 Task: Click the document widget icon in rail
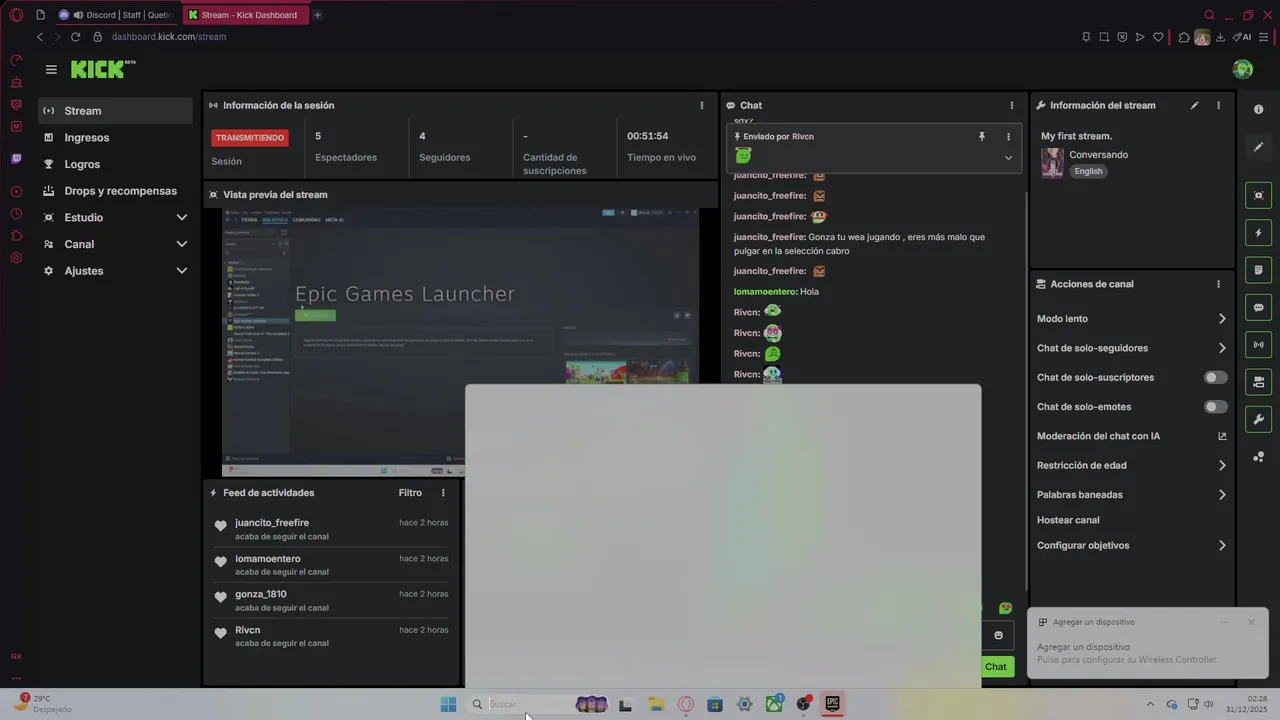coord(1258,270)
